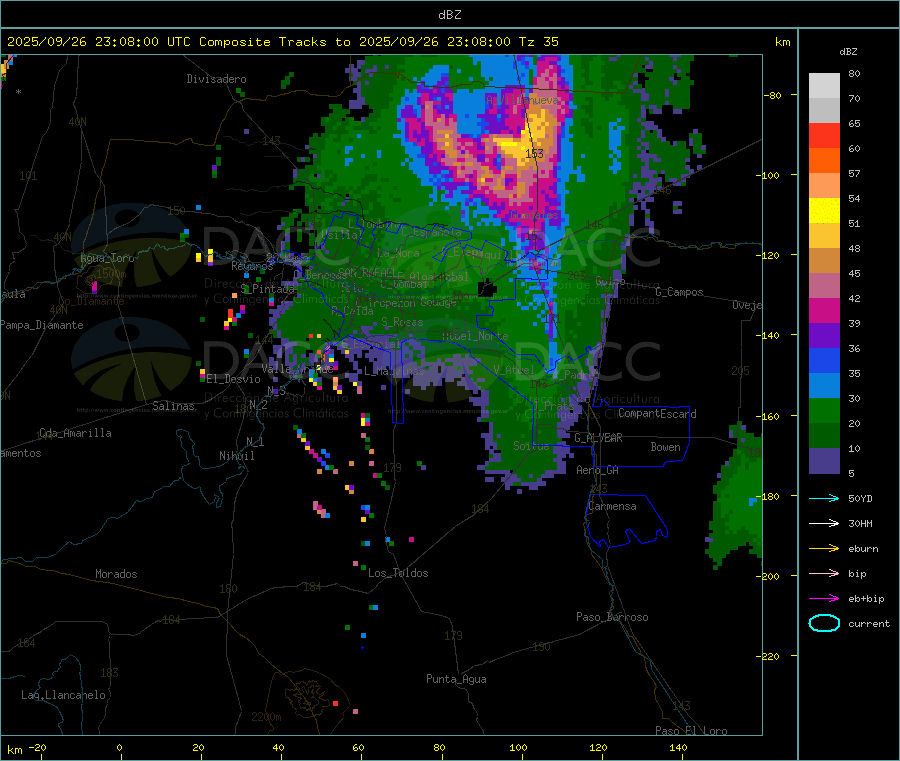Image resolution: width=900 pixels, height=761 pixels.
Task: Click the 'Paso_Barroso' map label
Action: tap(612, 618)
